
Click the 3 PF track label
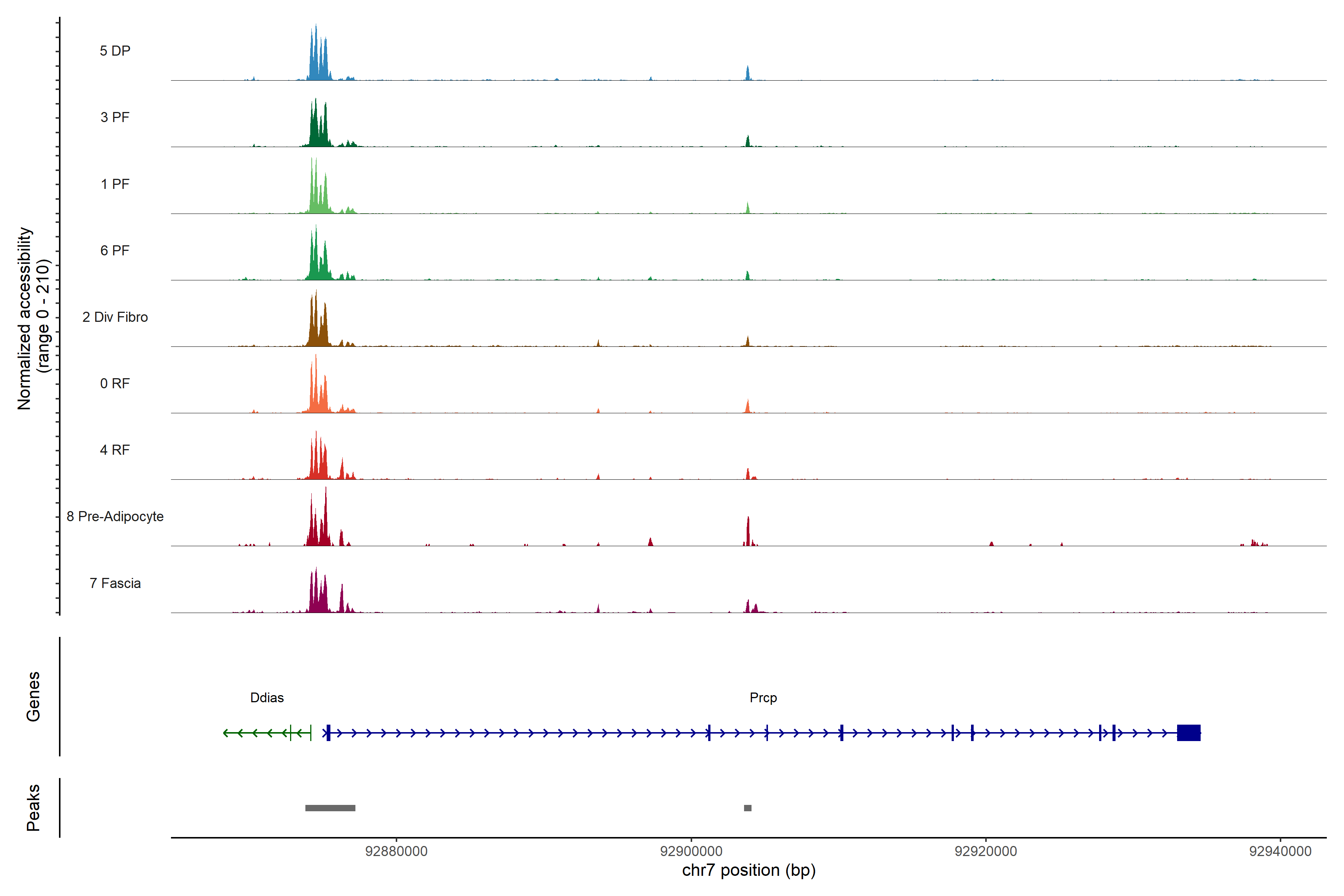click(115, 117)
